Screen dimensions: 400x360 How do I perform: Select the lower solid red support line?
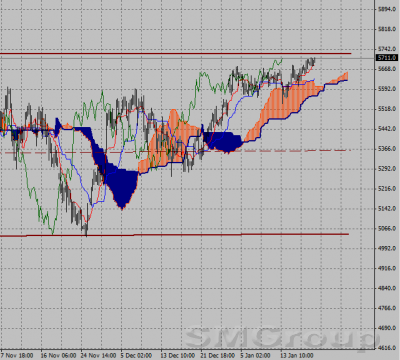click(x=174, y=235)
